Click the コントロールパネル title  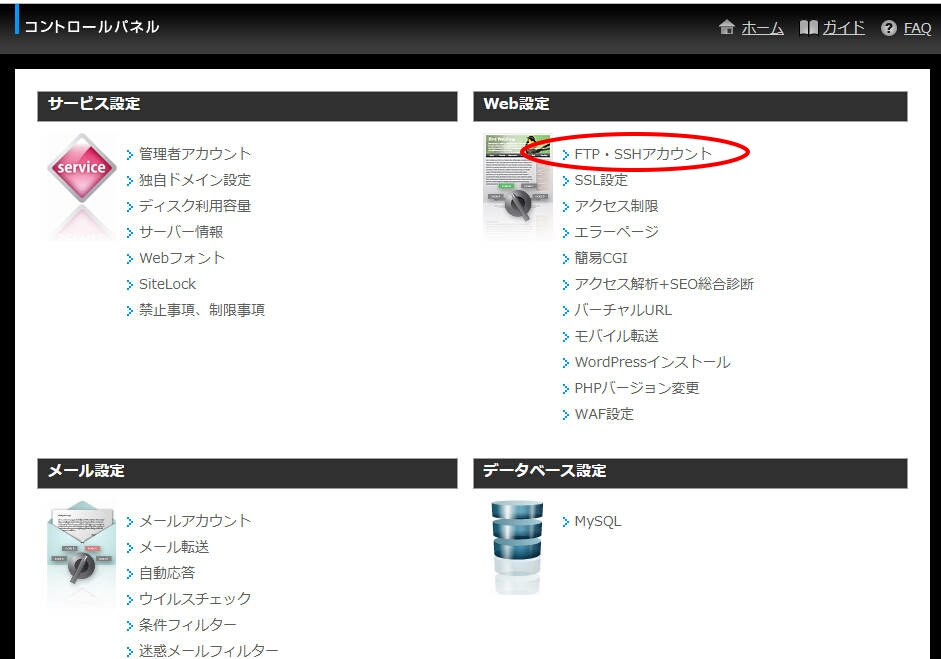[x=91, y=26]
